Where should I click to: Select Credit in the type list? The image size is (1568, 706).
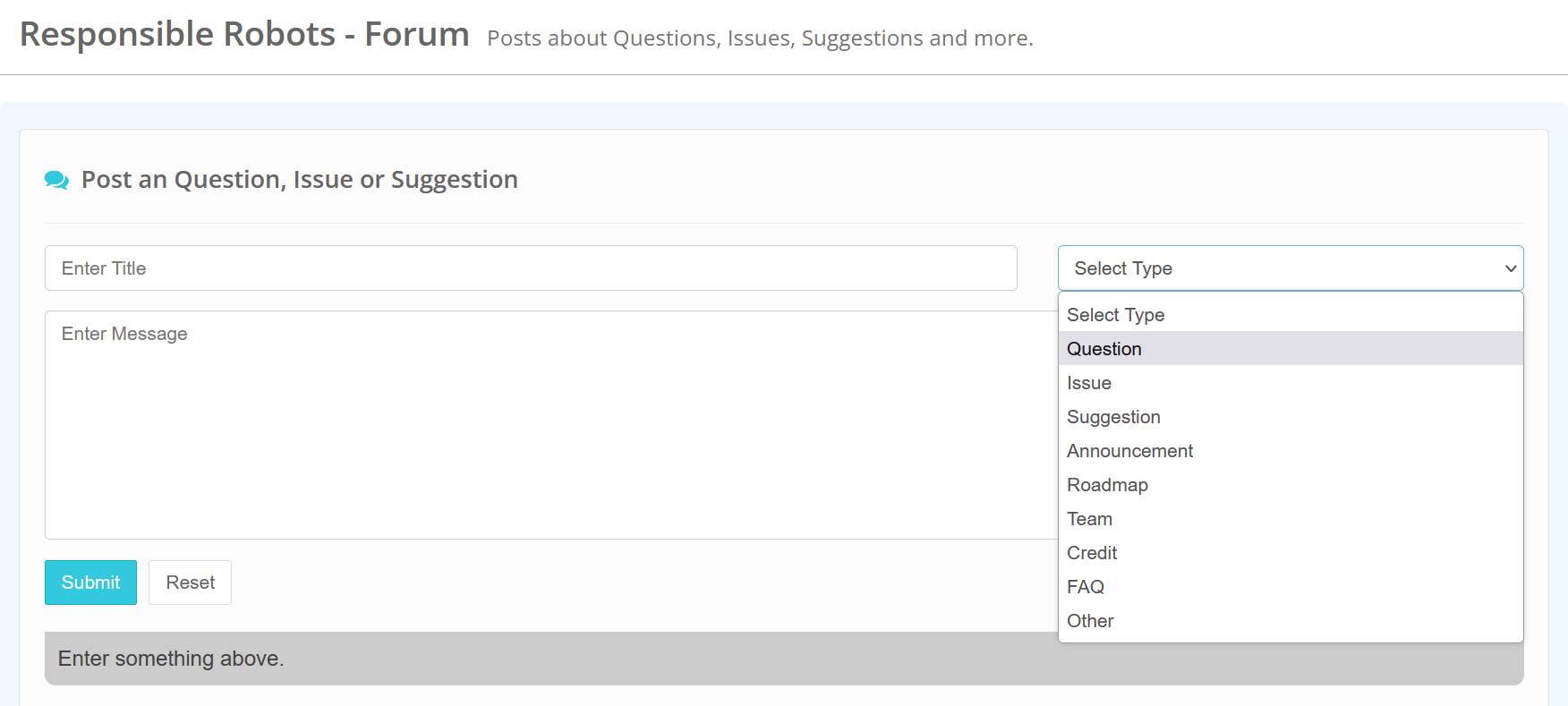pyautogui.click(x=1092, y=553)
